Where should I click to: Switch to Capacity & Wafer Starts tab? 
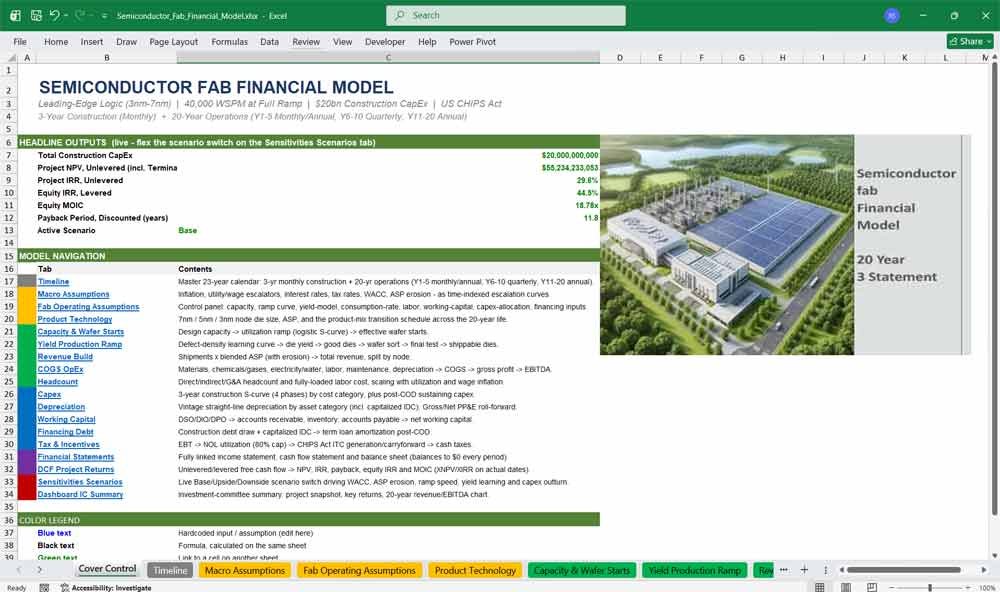pyautogui.click(x=582, y=570)
